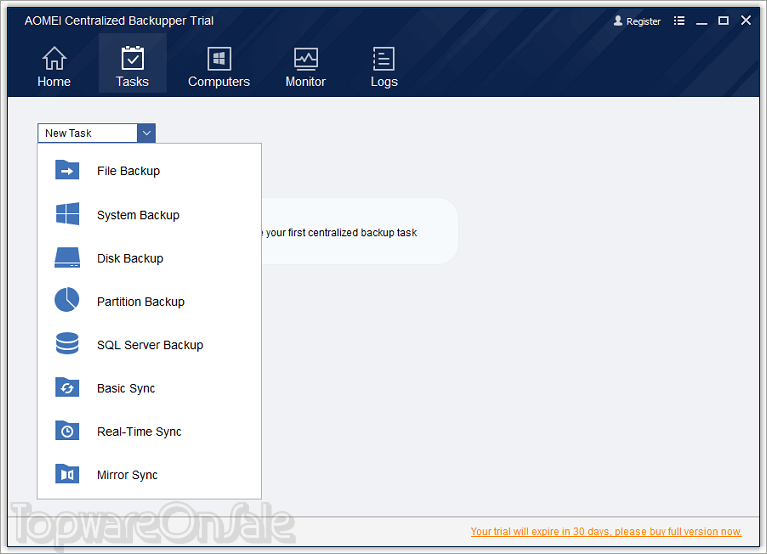
Task: Close the AOMEI Backupper window
Action: pos(745,21)
